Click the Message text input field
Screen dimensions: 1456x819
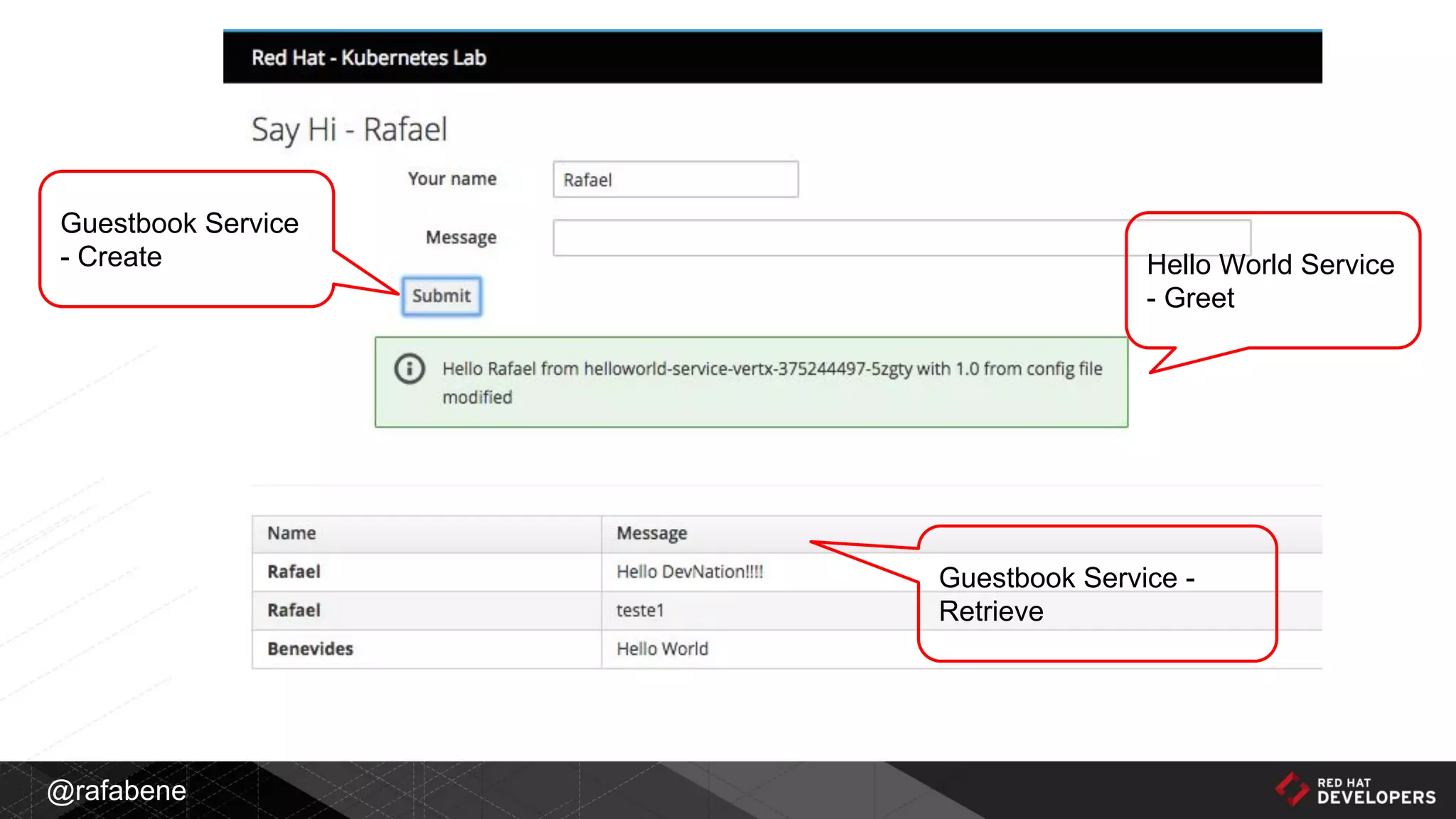click(x=839, y=237)
